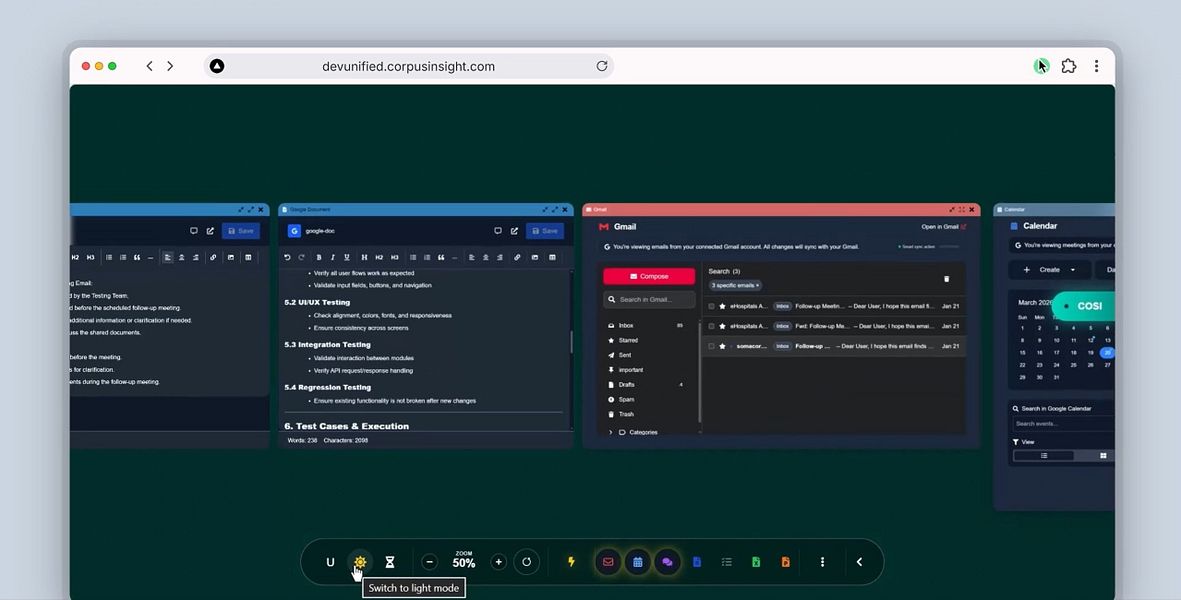The image size is (1181, 600).
Task: Open the checklist tasks icon in dock
Action: click(x=726, y=562)
